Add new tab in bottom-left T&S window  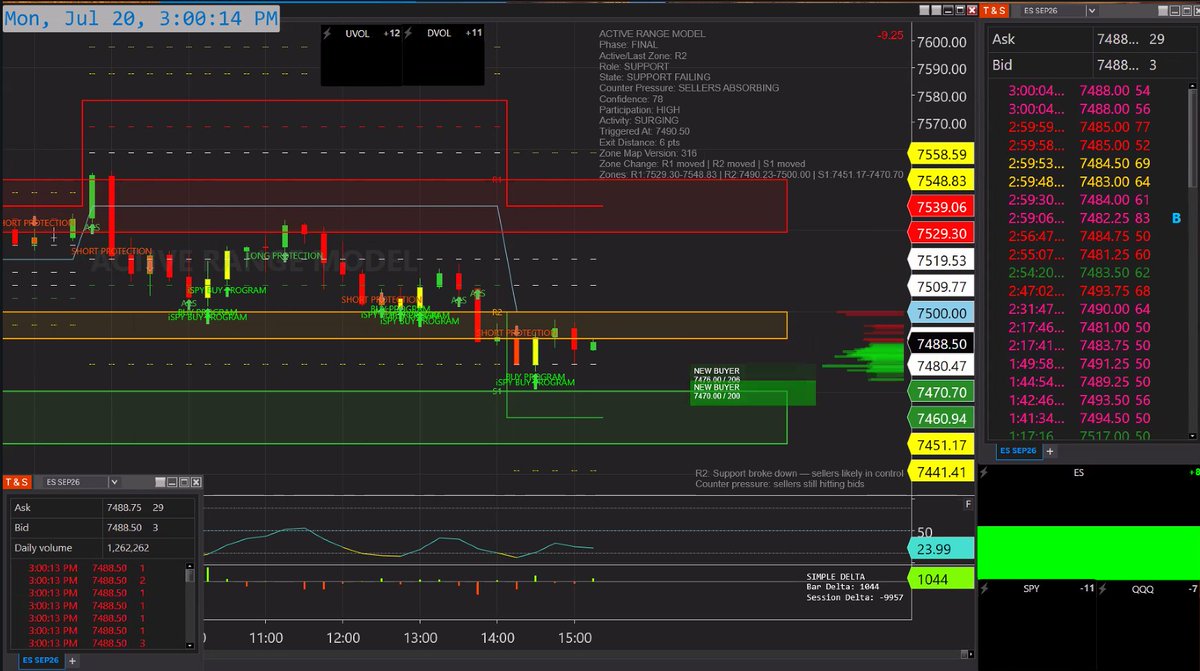pos(72,661)
